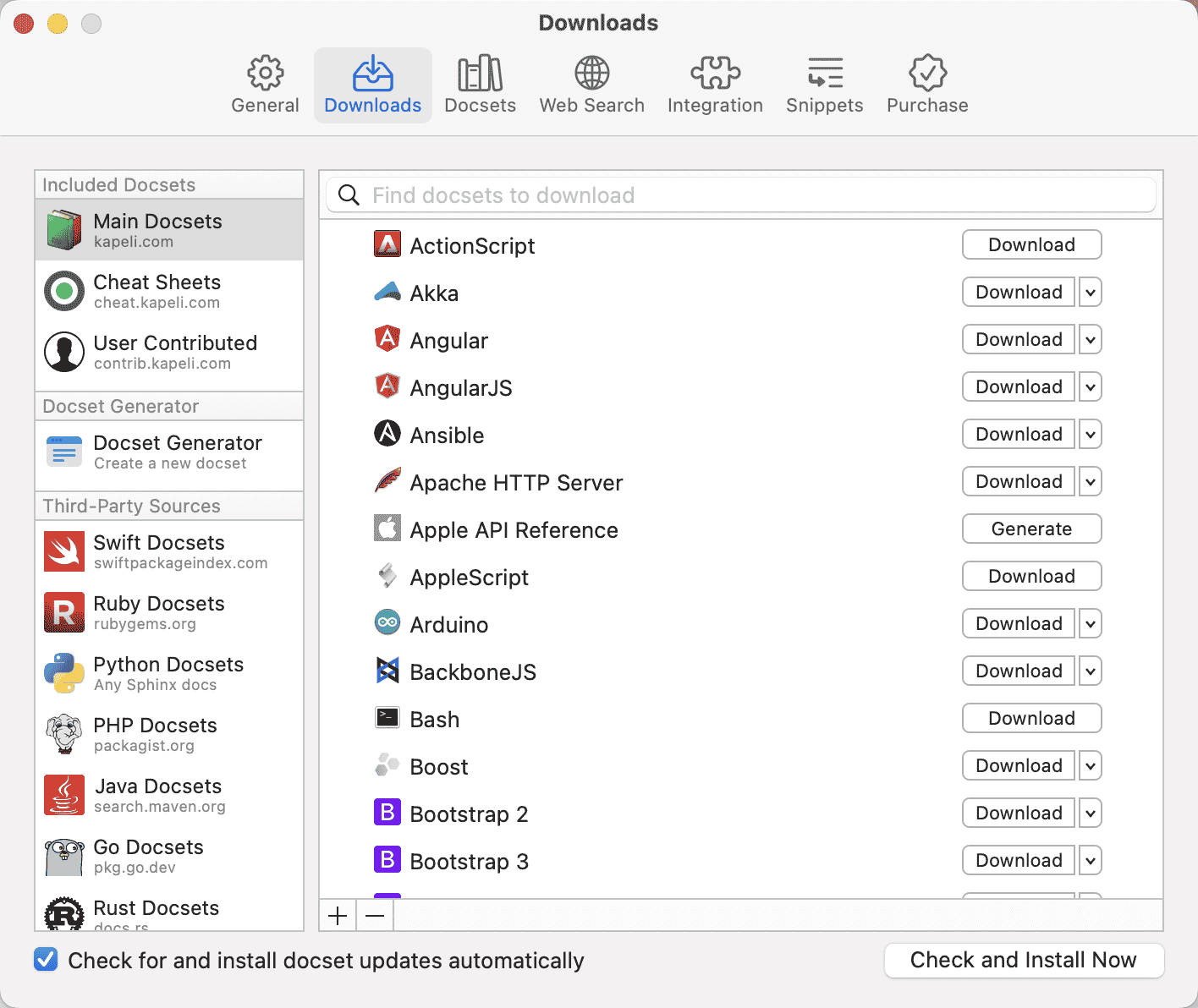This screenshot has height=1008, width=1198.
Task: Click Check and Install Now
Action: 1023,960
